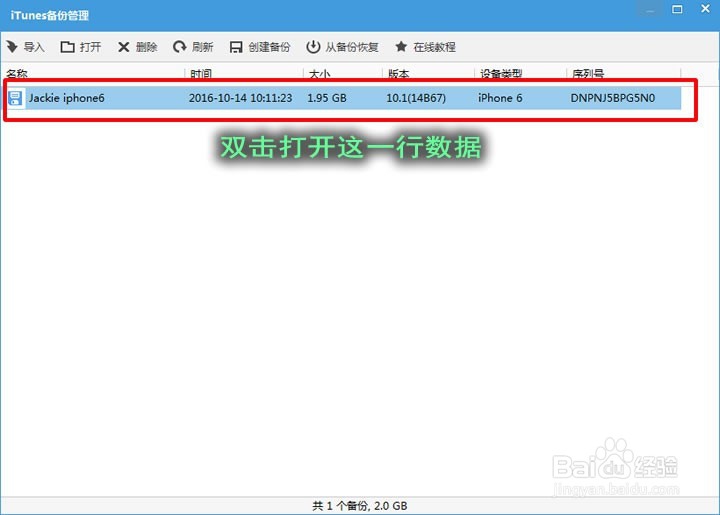Click the 打开 toolbar label
This screenshot has height=515, width=720.
coord(90,47)
